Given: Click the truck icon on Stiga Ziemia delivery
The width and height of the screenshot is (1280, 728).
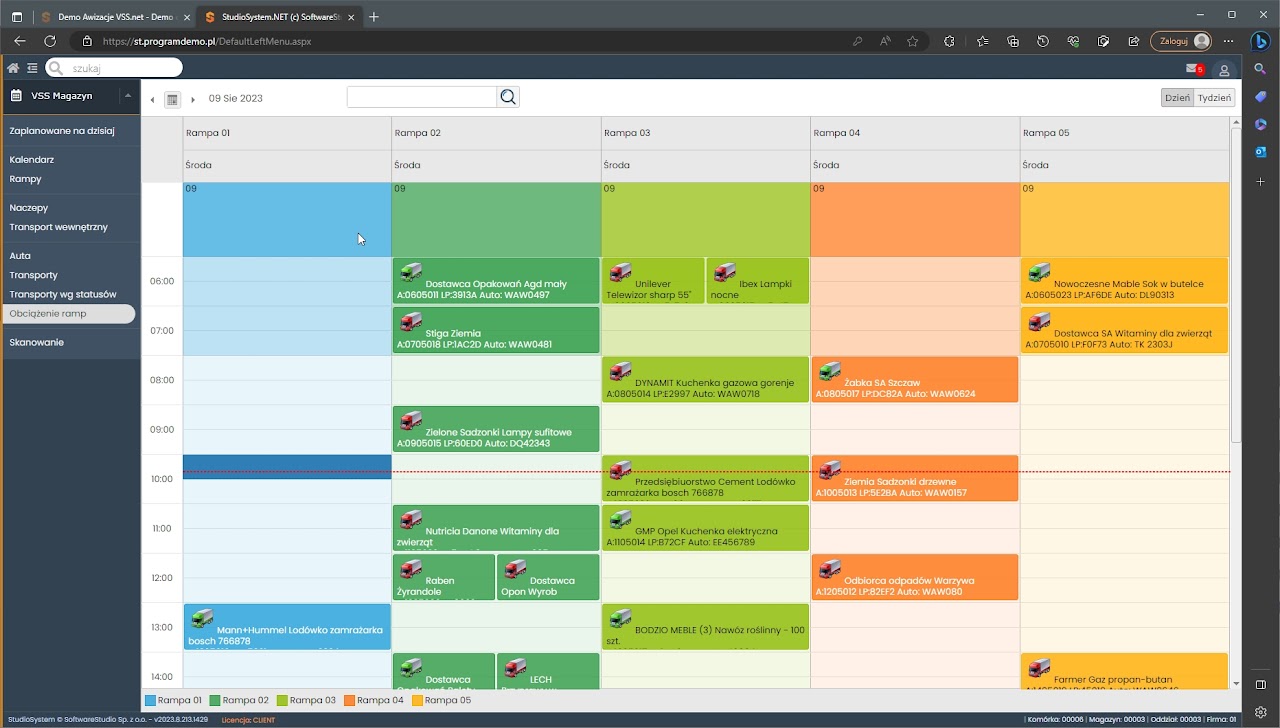Looking at the screenshot, I should coord(410,321).
